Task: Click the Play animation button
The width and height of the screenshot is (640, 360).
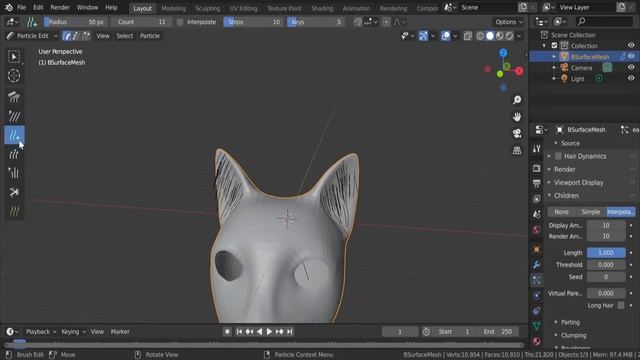Action: [269, 332]
